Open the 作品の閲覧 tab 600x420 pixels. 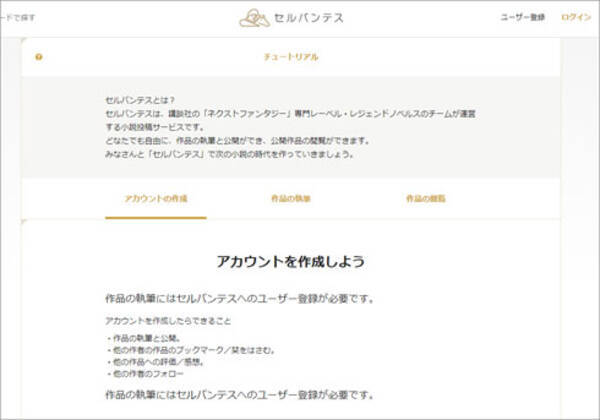426,198
